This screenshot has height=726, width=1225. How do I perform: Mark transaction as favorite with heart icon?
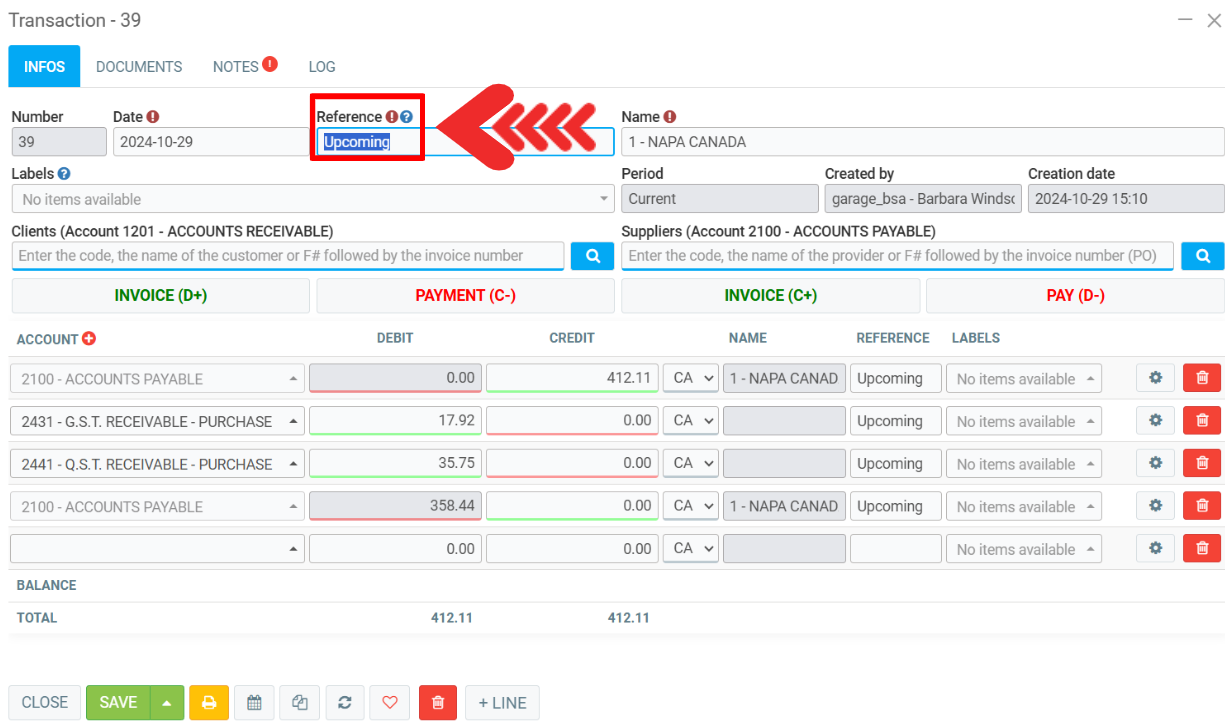[390, 702]
